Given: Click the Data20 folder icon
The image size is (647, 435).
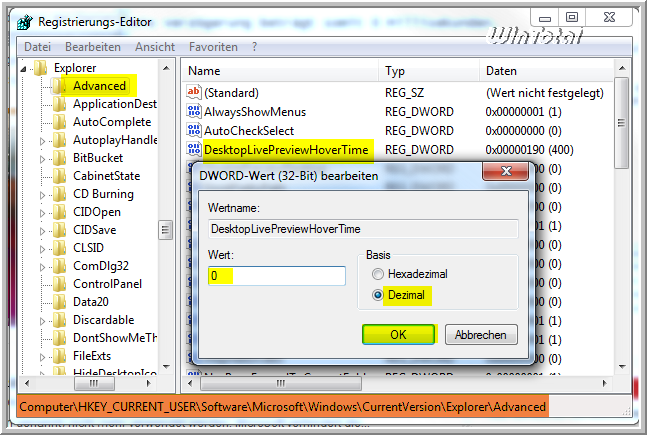Looking at the screenshot, I should click(x=59, y=302).
